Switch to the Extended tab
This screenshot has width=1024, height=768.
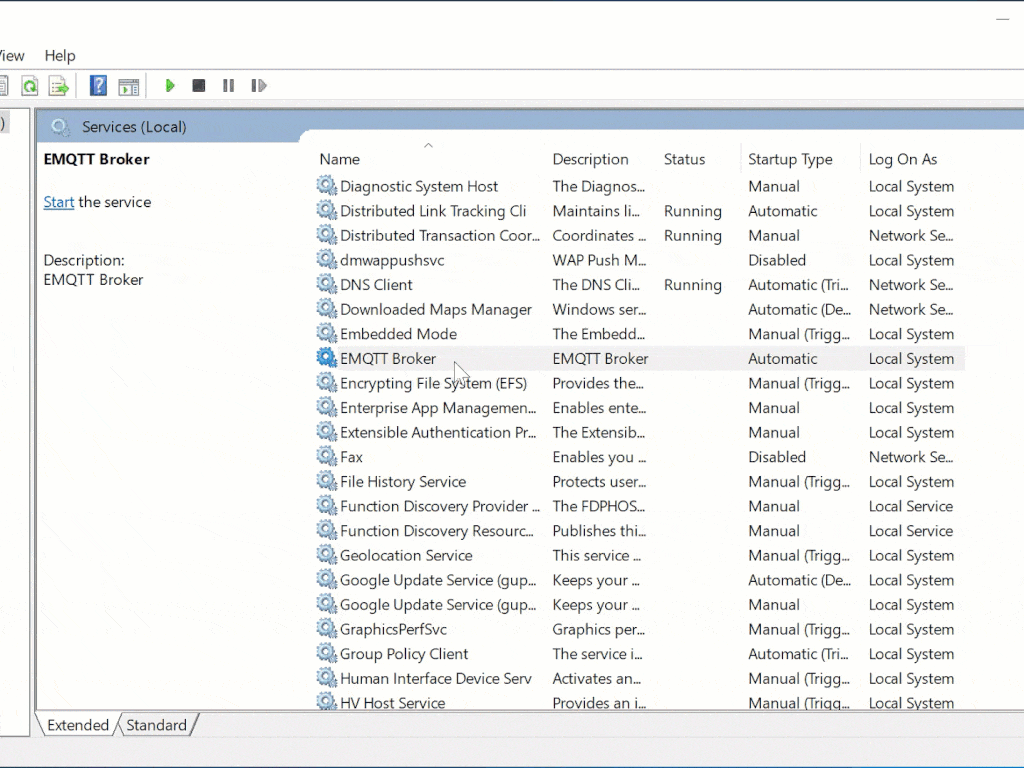click(x=78, y=725)
